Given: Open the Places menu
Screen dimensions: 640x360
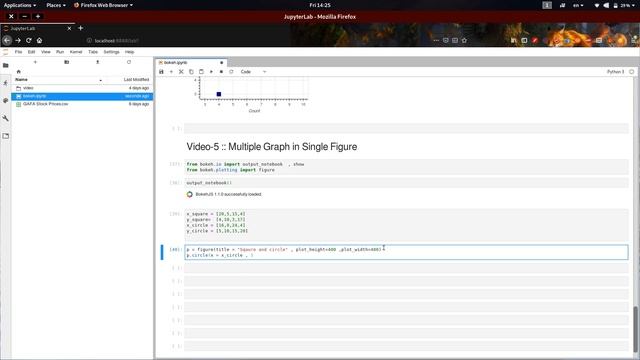Looking at the screenshot, I should 56,5.
